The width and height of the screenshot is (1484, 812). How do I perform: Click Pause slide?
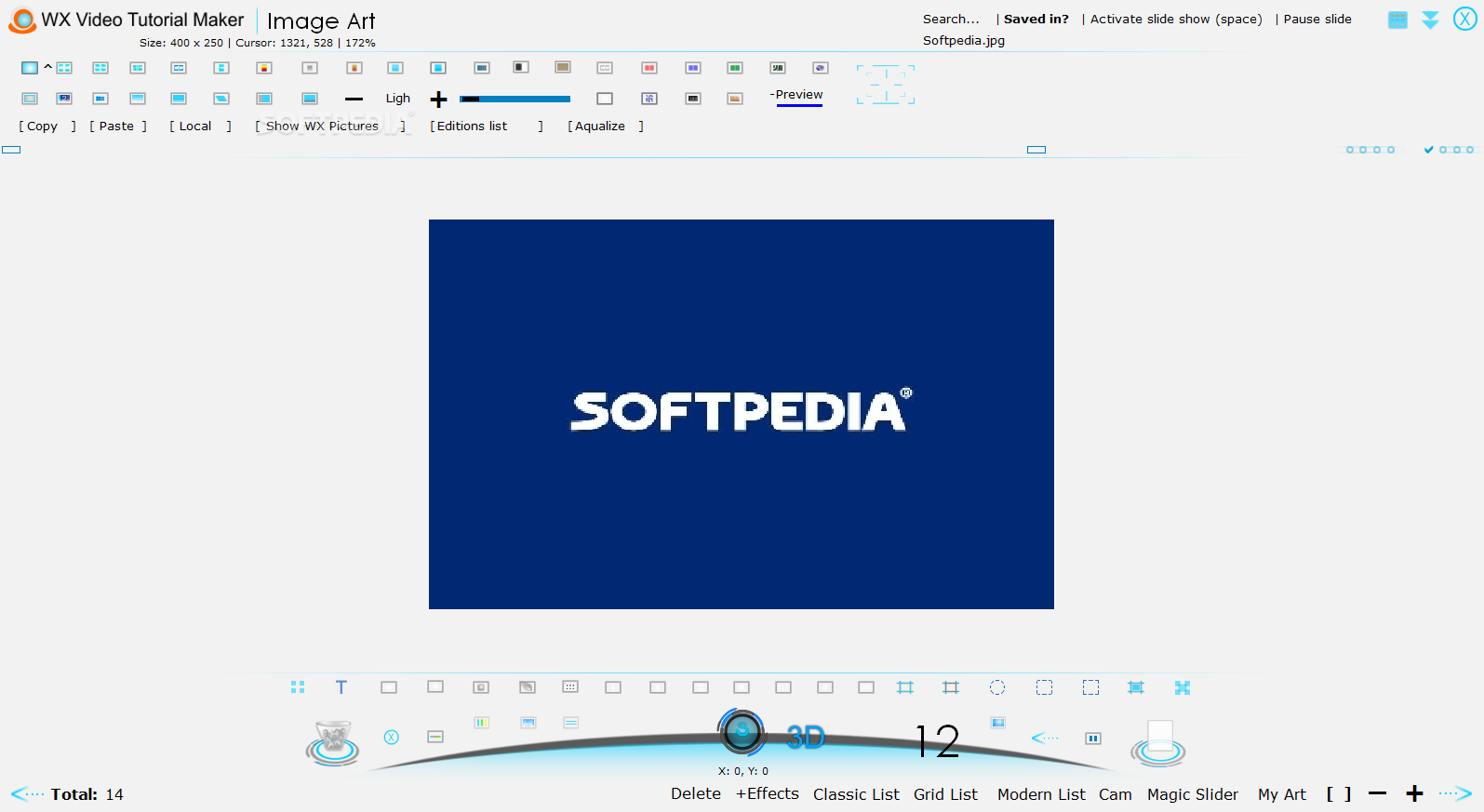tap(1317, 19)
